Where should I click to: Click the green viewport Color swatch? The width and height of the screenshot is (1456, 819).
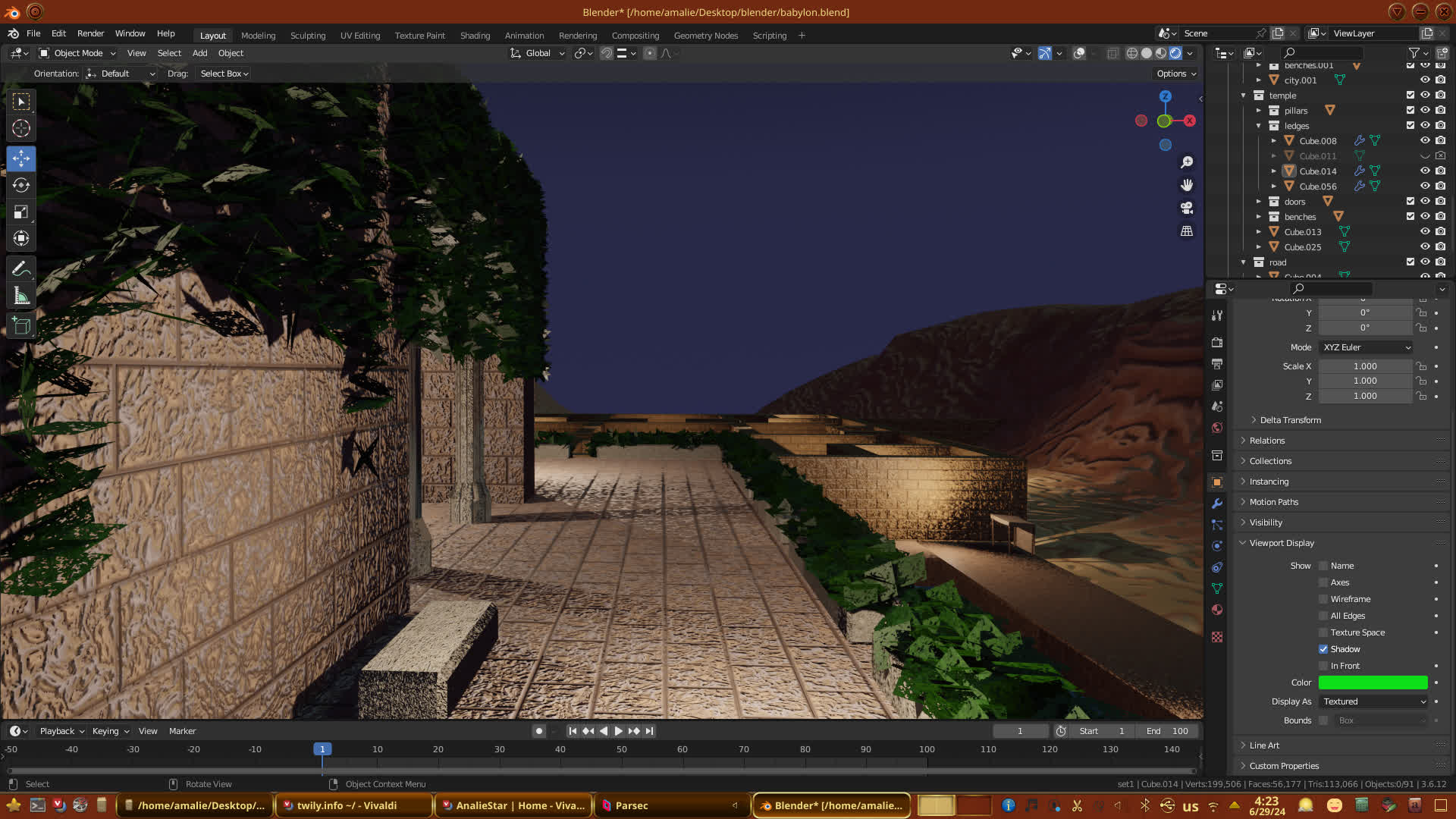point(1373,682)
